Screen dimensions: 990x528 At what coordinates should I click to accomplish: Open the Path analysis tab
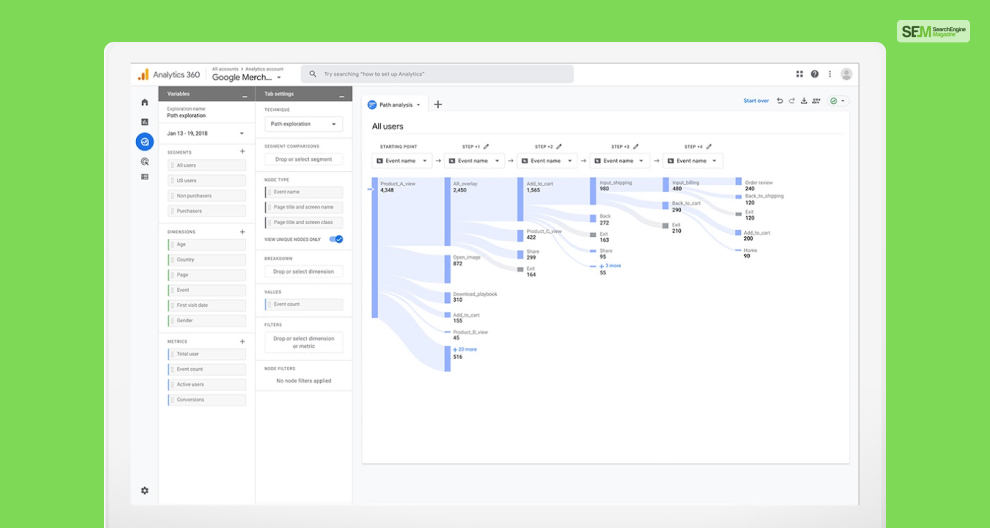coord(395,105)
